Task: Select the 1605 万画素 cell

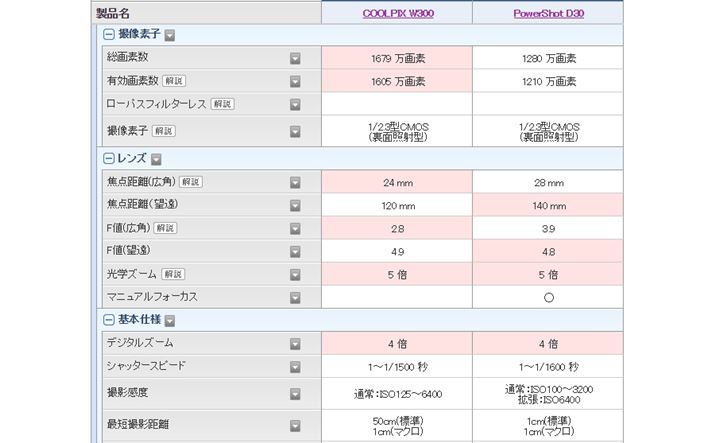Action: point(397,81)
